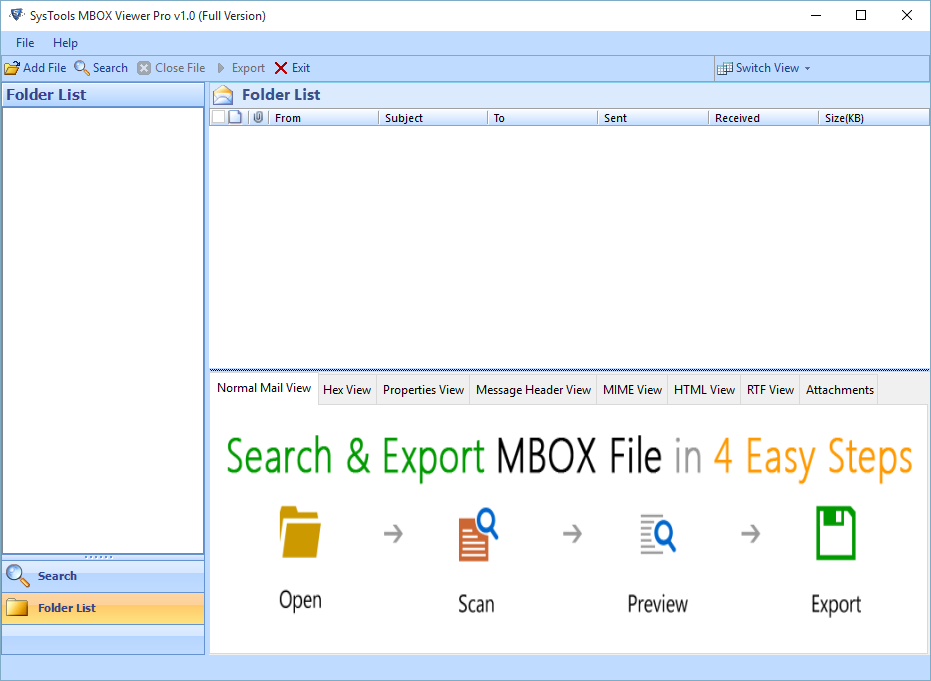Click the Scan document graphic in the steps banner
The height and width of the screenshot is (681, 931).
pyautogui.click(x=478, y=534)
